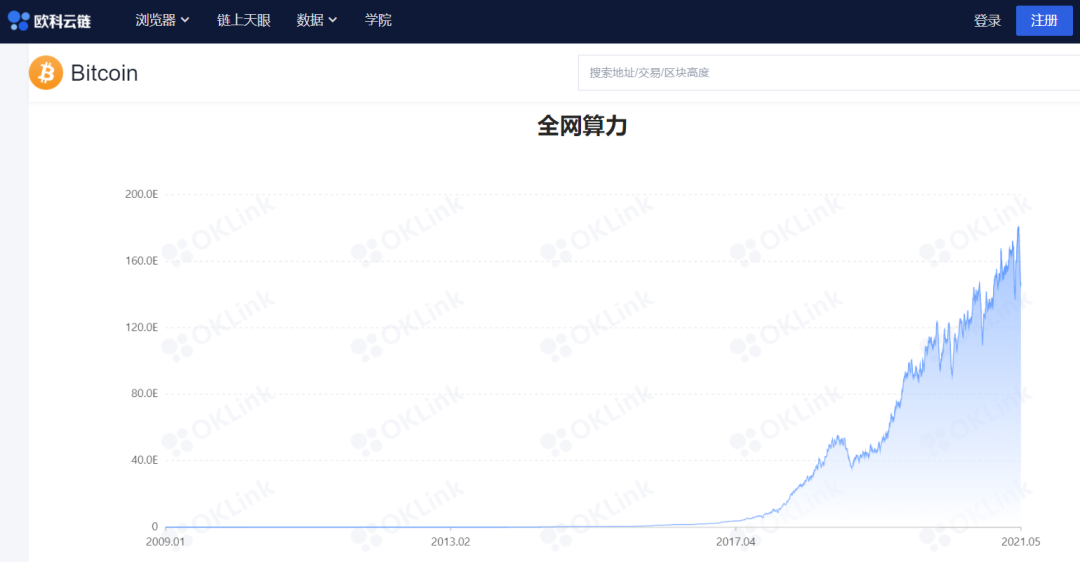Click the 2013.02 x-axis label
This screenshot has height=562, width=1080.
[x=450, y=542]
